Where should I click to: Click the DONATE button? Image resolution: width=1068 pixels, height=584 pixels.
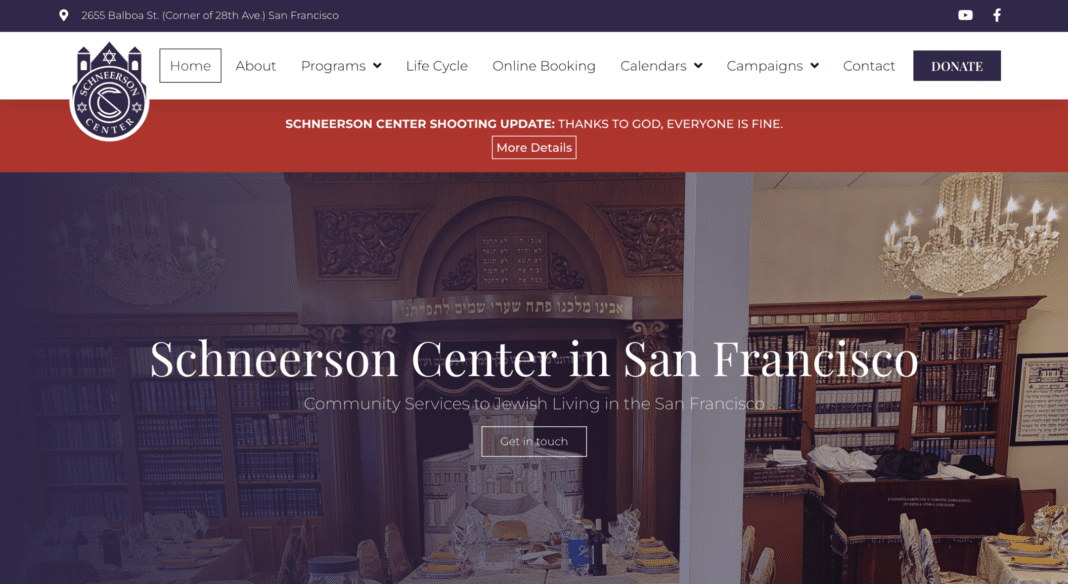tap(957, 65)
